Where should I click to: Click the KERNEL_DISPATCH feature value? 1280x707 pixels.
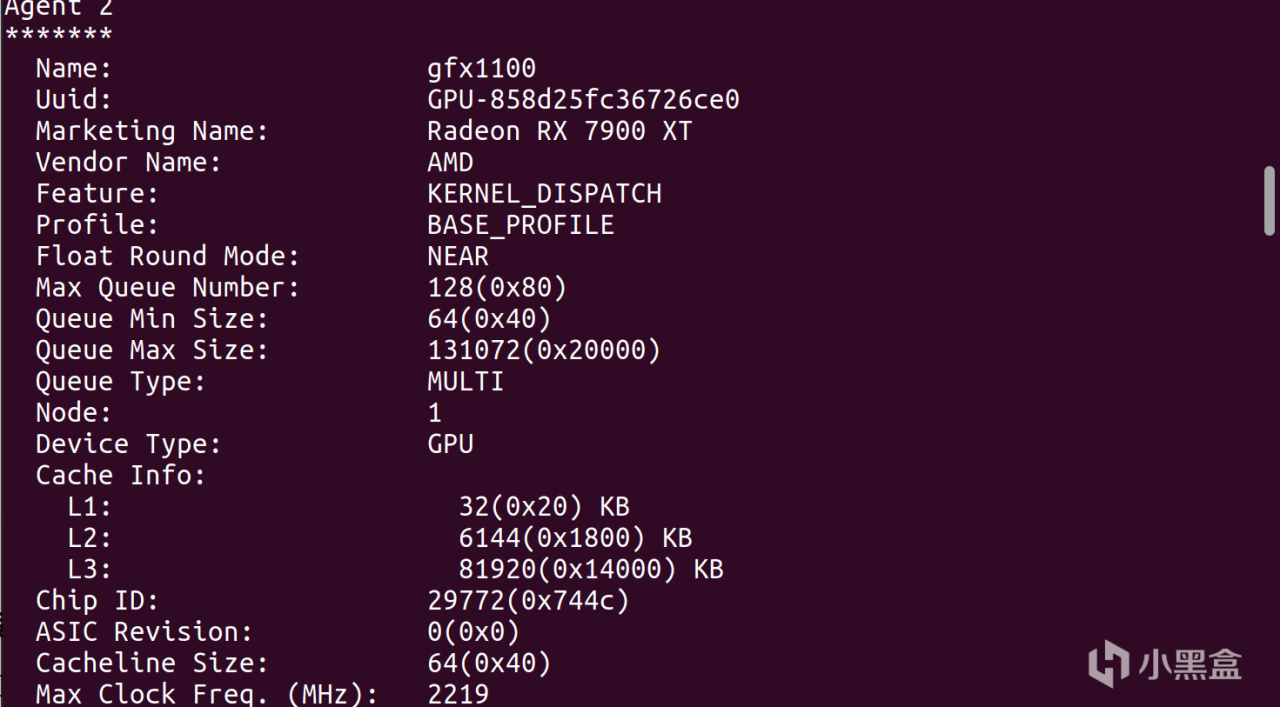[x=544, y=193]
